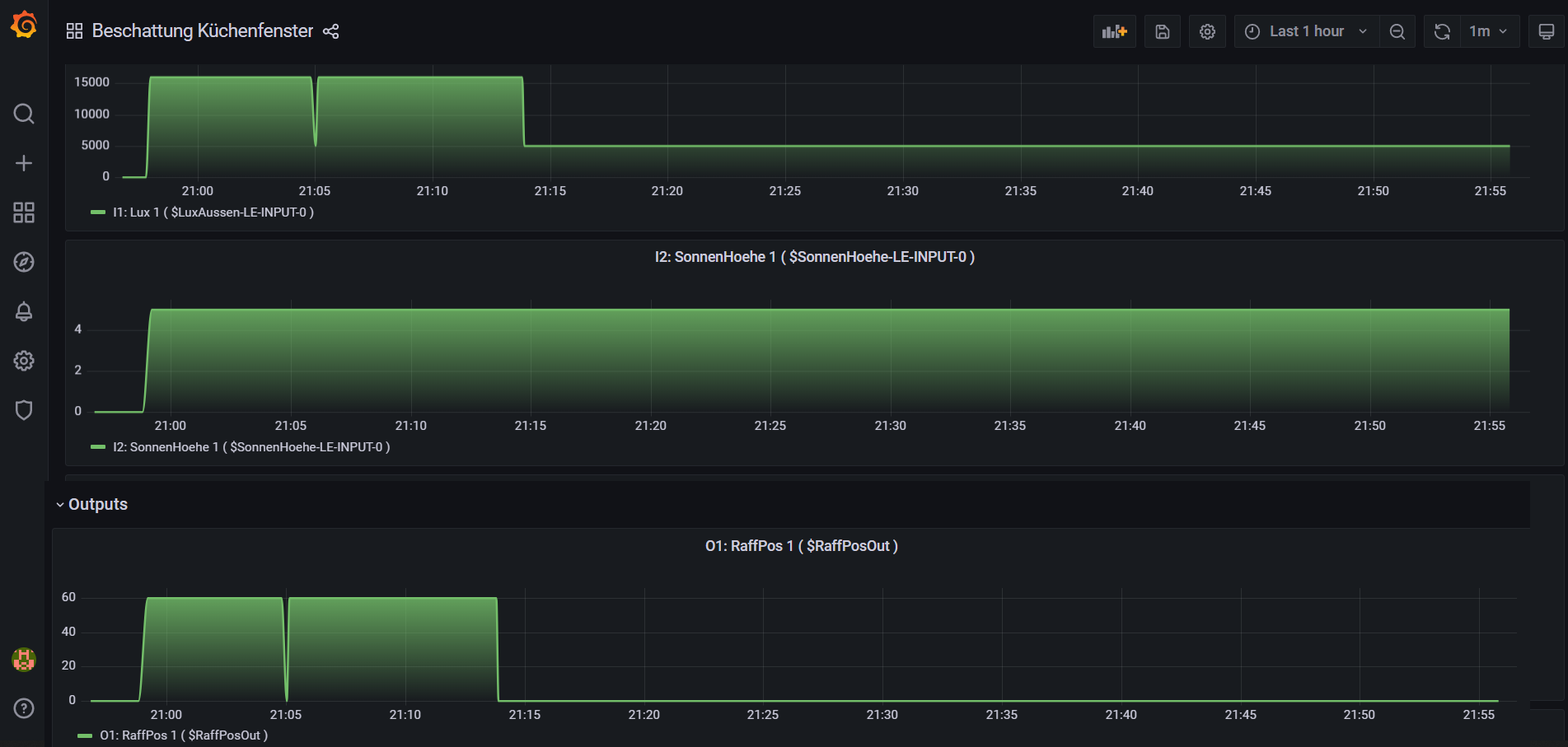The height and width of the screenshot is (747, 1568).
Task: Open the Explore compass icon
Action: click(24, 262)
